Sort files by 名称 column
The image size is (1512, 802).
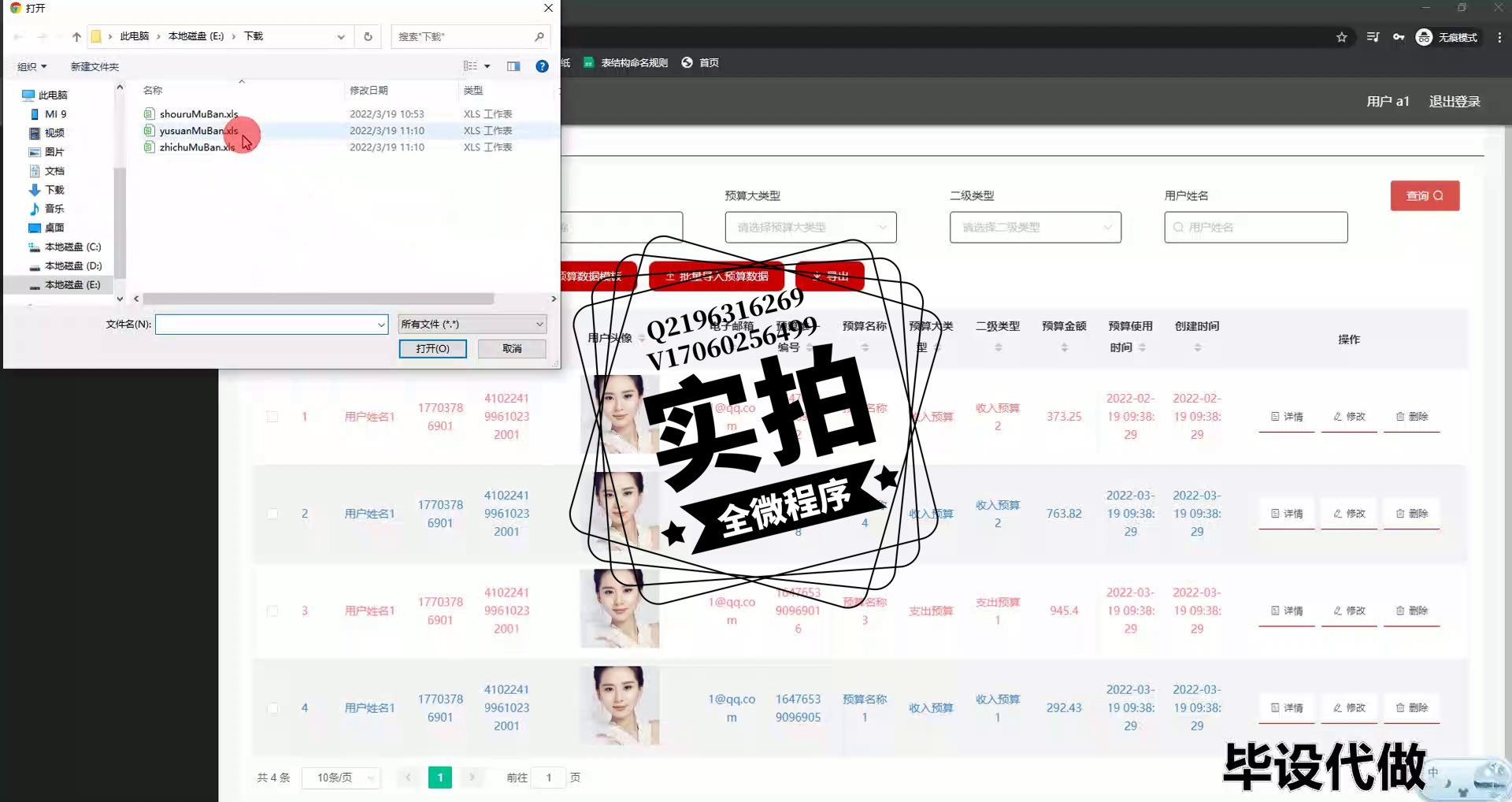[x=153, y=91]
